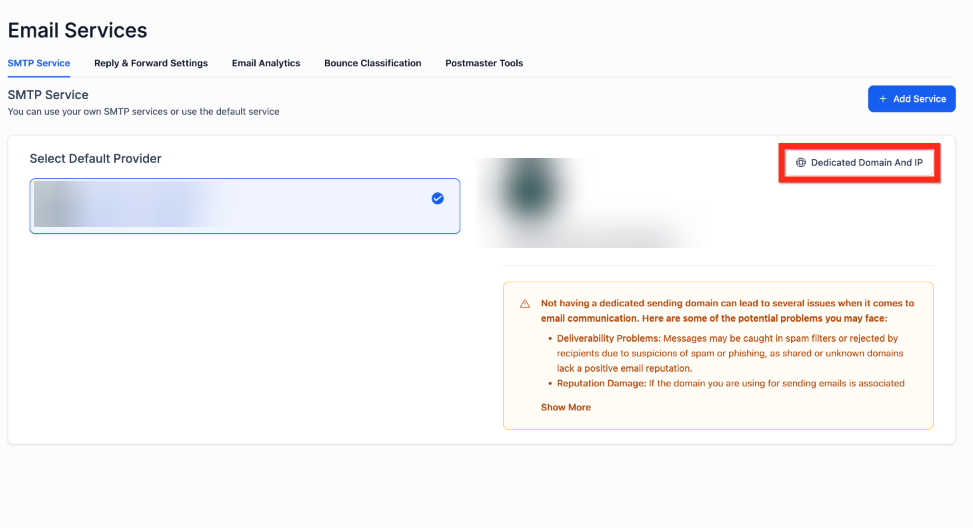
Task: Click the 'Email Services' page title
Action: [78, 30]
